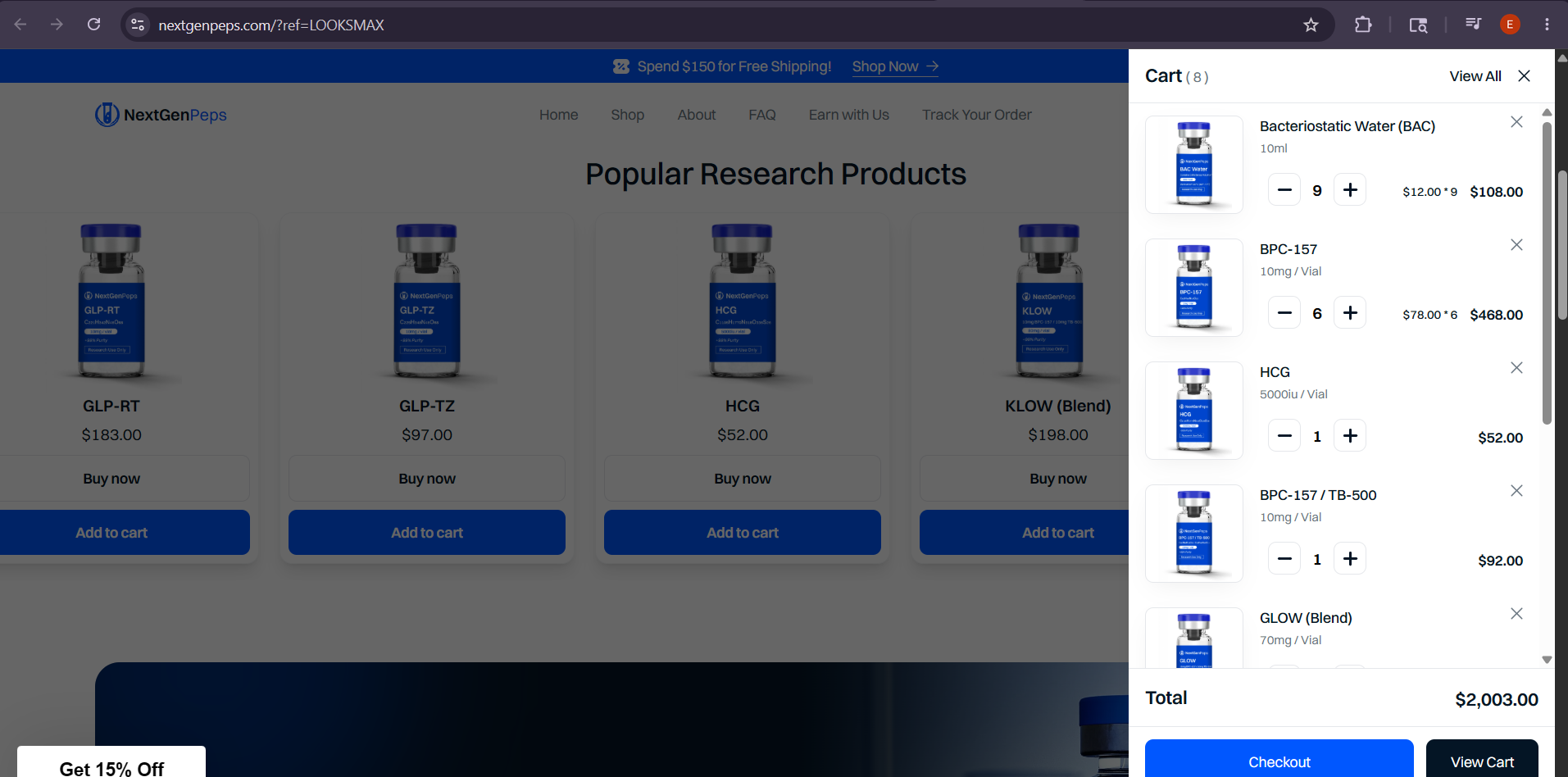This screenshot has width=1568, height=777.
Task: Open the Shop nav item
Action: click(628, 115)
